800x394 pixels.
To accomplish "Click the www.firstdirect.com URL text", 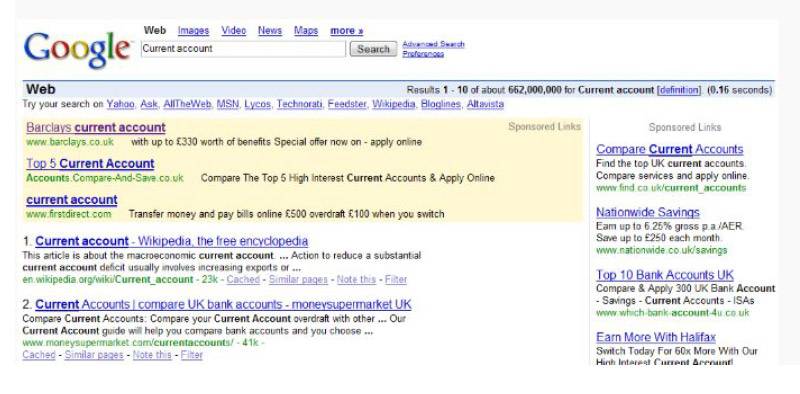I will tap(68, 214).
